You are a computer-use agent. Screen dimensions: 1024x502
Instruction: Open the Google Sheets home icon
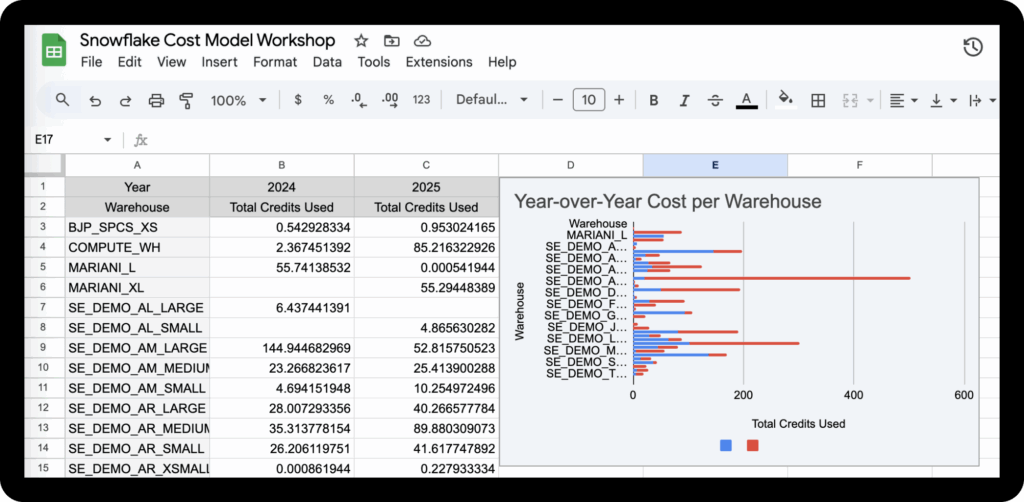click(54, 50)
